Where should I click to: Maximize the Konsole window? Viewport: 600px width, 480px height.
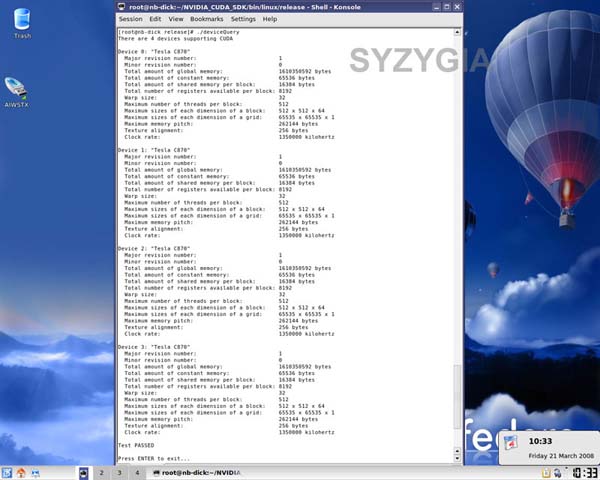[446, 6]
